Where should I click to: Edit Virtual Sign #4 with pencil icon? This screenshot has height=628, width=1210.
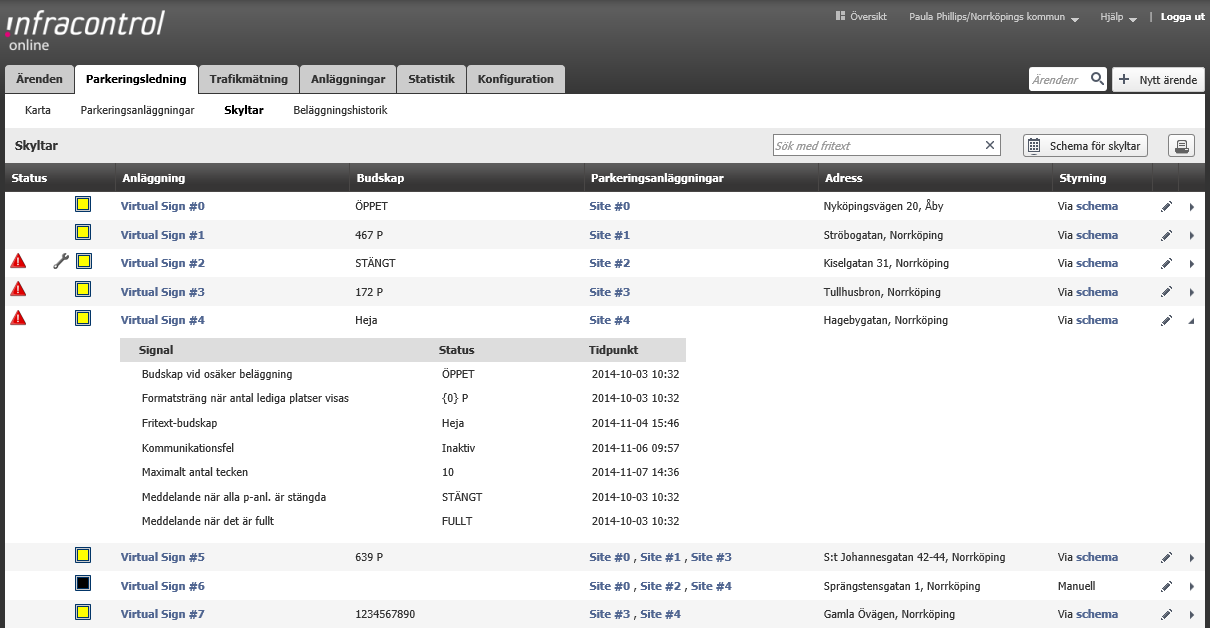coord(1166,321)
